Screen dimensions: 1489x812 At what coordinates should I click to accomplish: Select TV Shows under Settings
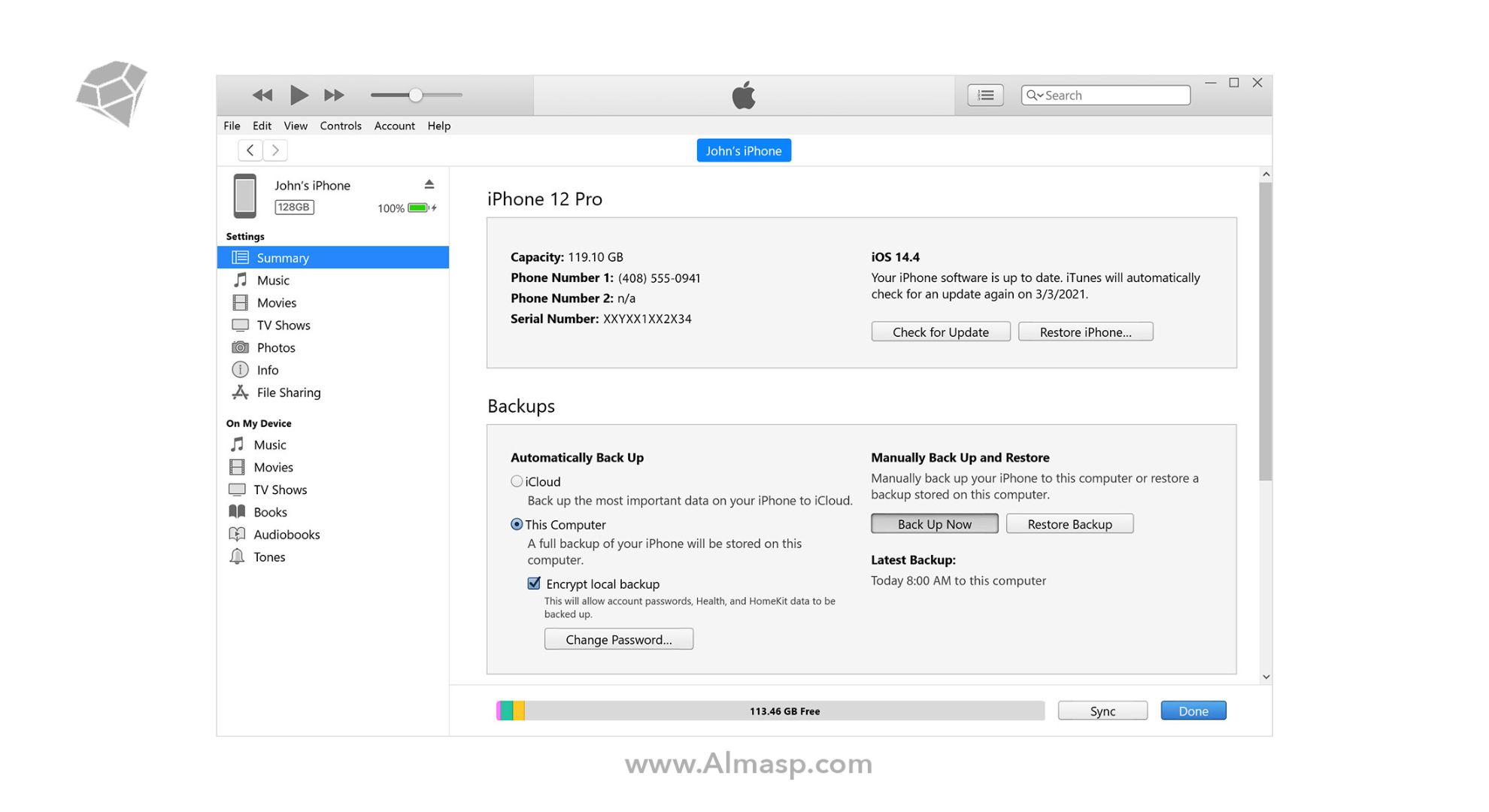333,325
